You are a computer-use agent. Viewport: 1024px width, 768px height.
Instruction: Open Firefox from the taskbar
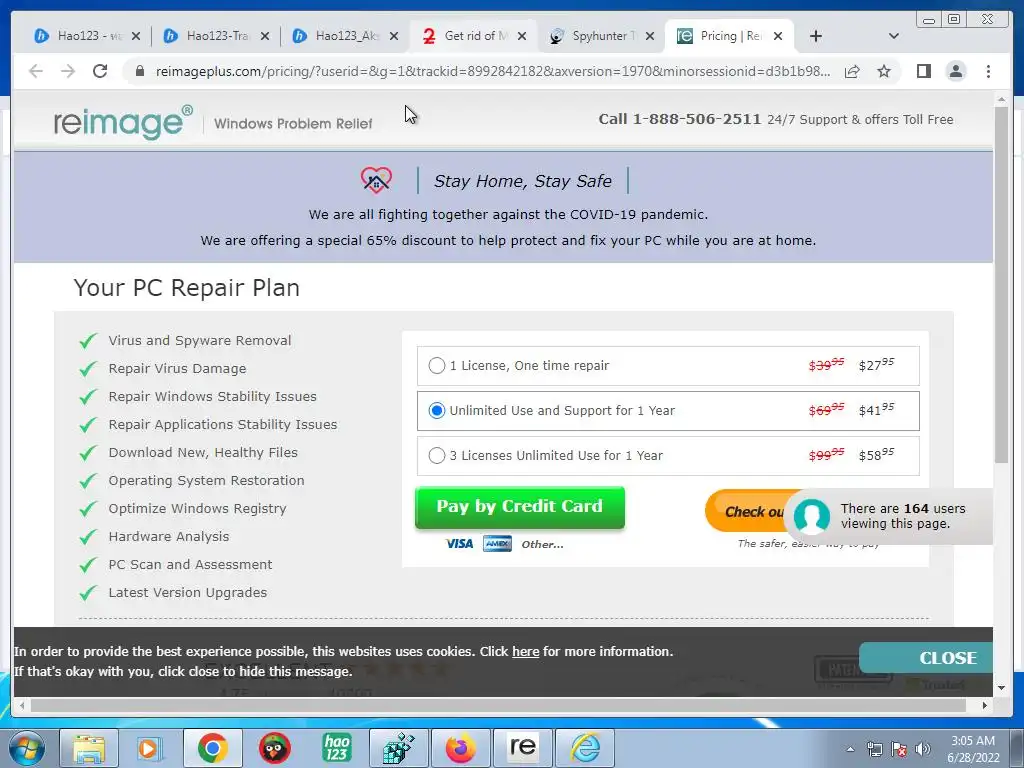tap(460, 748)
